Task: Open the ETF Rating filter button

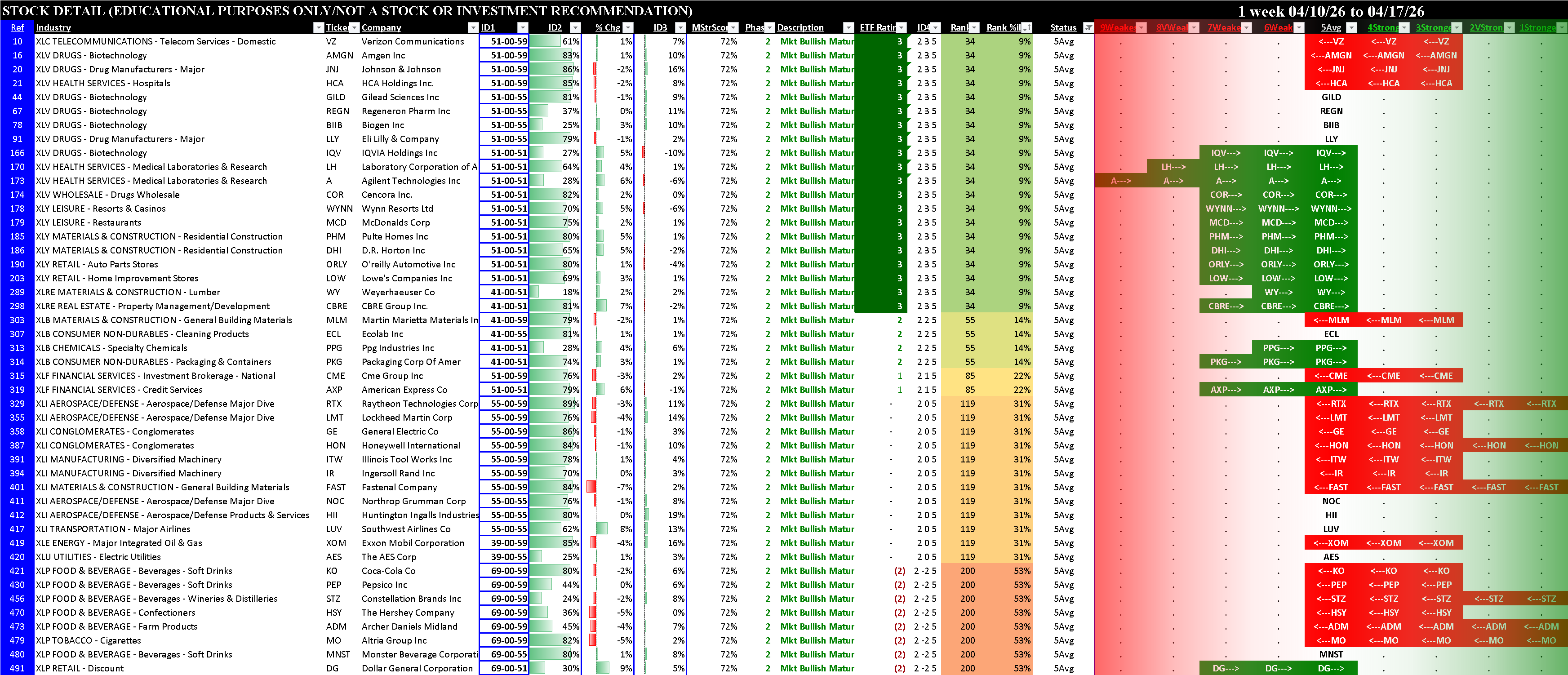Action: point(902,27)
